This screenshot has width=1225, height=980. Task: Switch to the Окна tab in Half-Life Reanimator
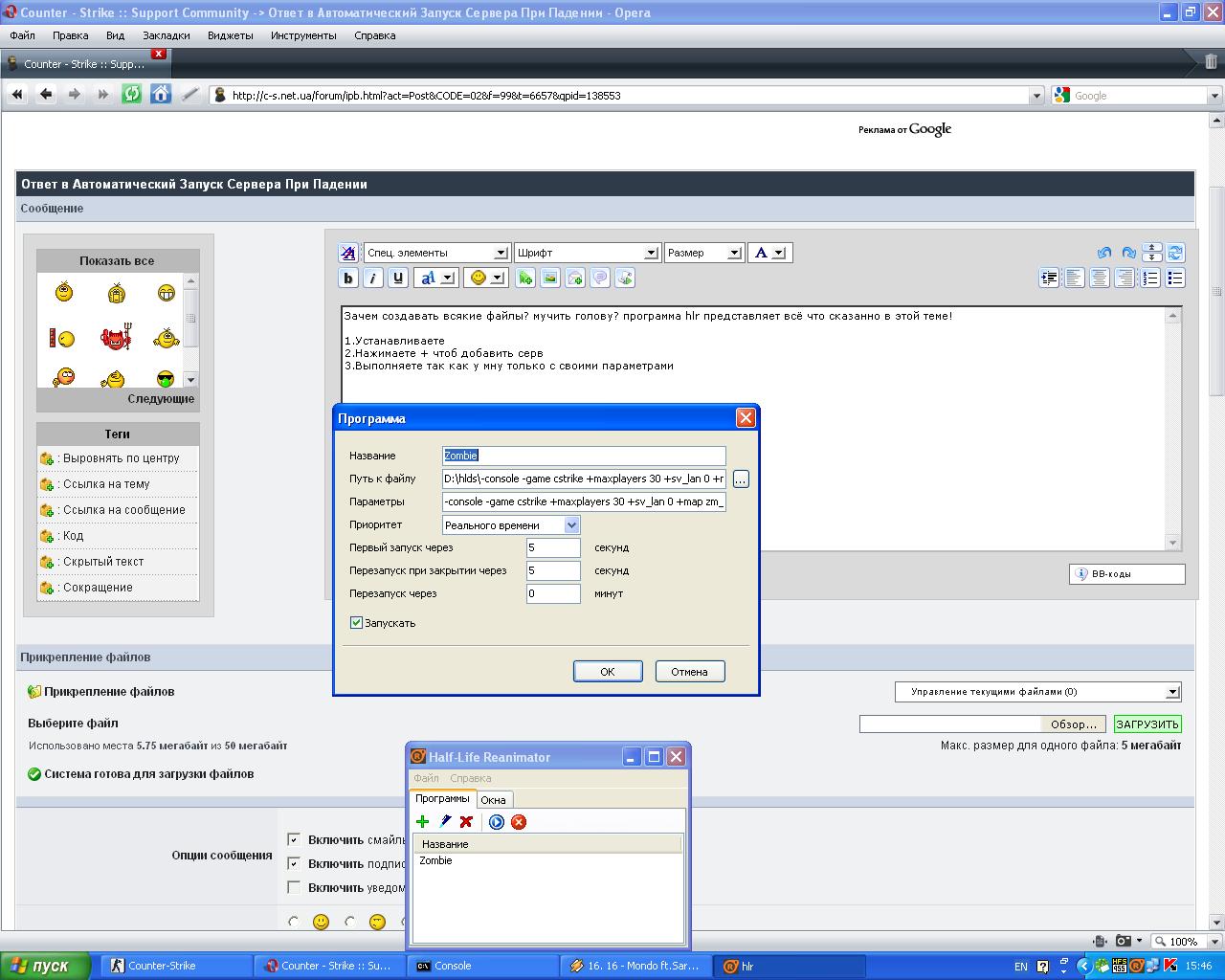tap(493, 800)
